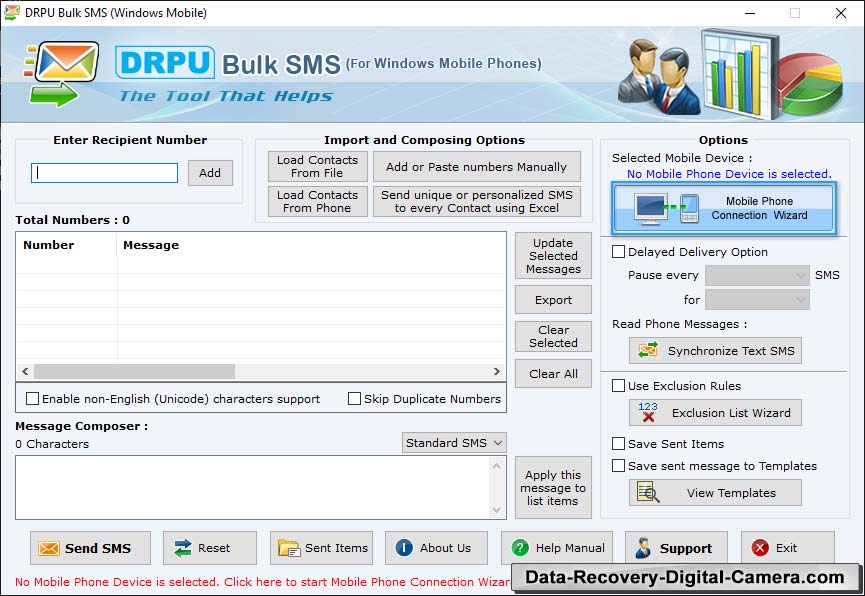Click inside the Message Composer text area
The width and height of the screenshot is (865, 596).
tap(253, 487)
